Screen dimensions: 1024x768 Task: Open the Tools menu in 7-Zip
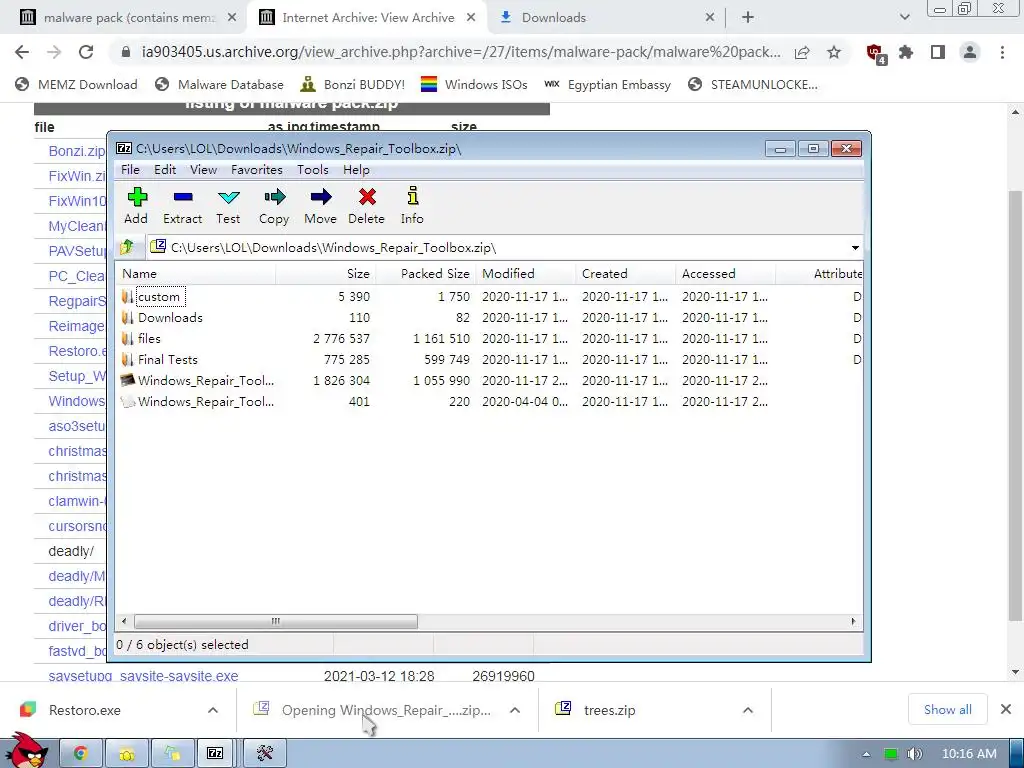tap(313, 170)
